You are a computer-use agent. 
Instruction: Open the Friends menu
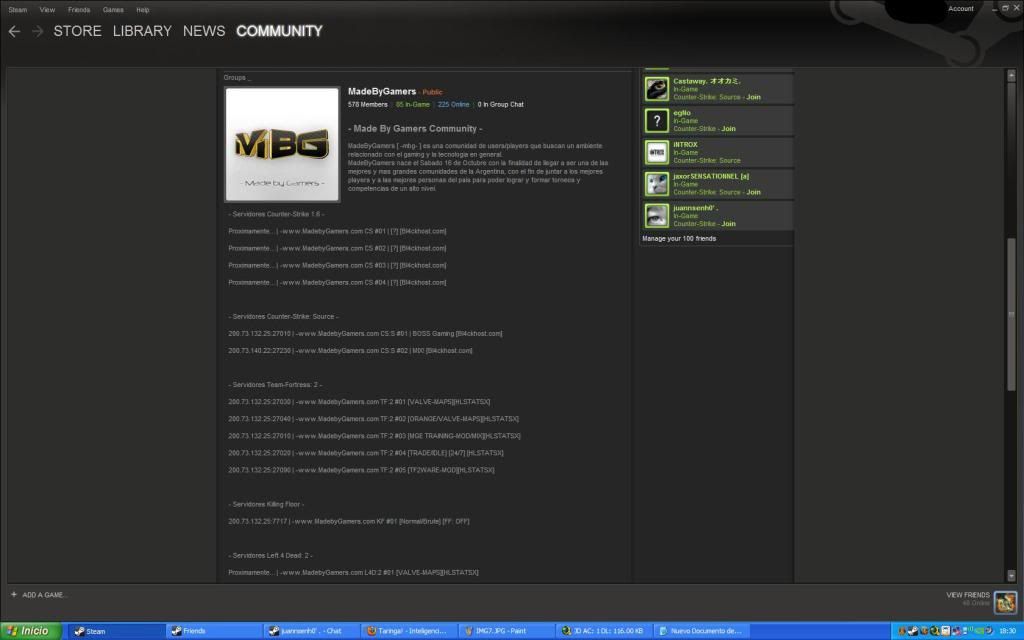point(79,10)
